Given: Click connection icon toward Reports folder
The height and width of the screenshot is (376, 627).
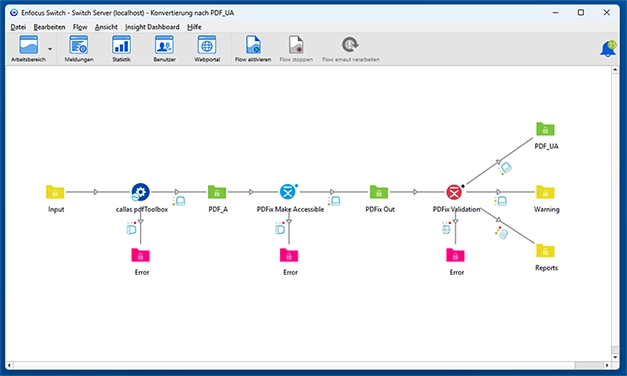Looking at the screenshot, I should [x=502, y=233].
